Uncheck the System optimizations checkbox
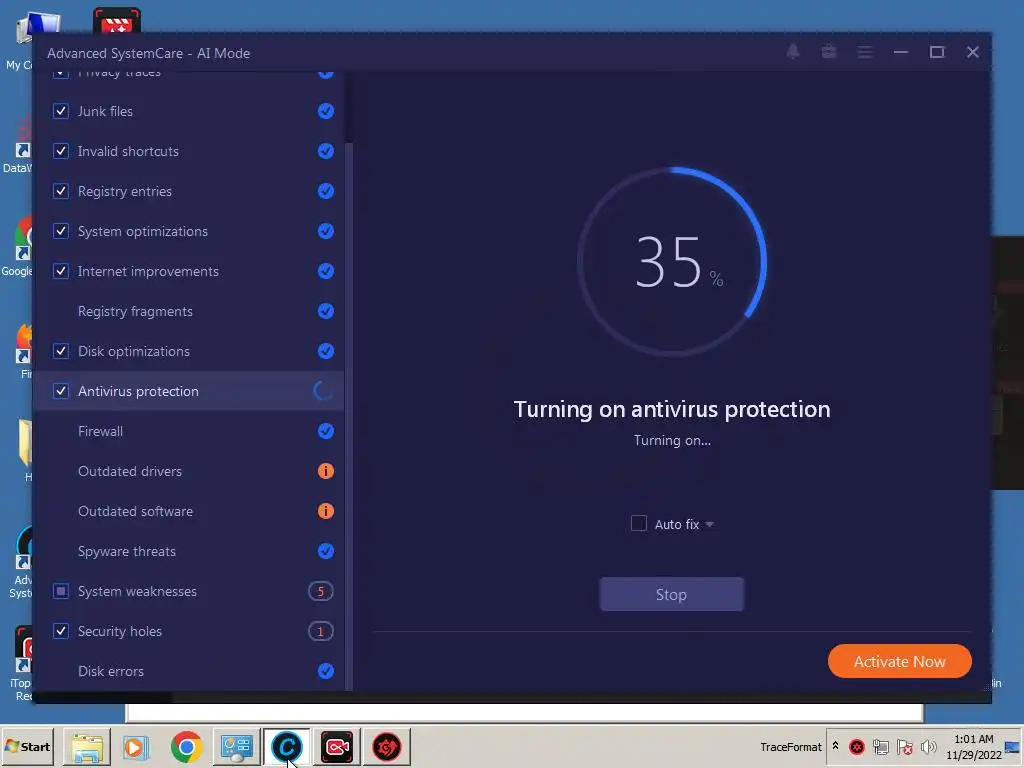 (61, 231)
